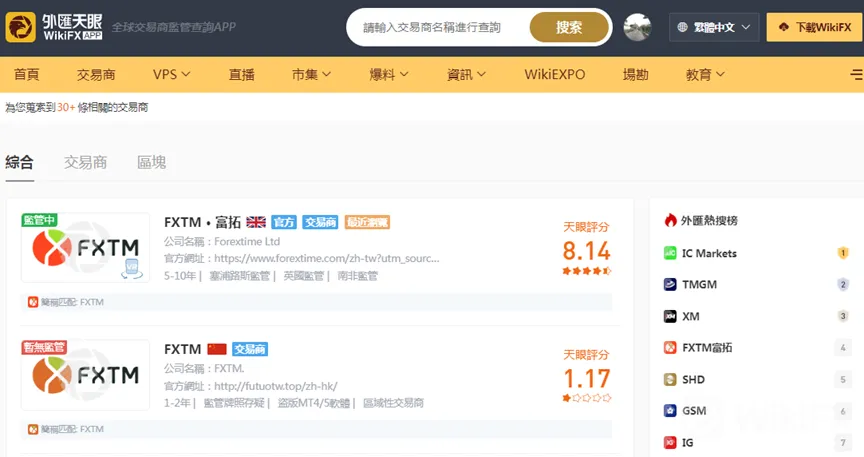
Task: Open TMGM in hot search list
Action: 699,284
